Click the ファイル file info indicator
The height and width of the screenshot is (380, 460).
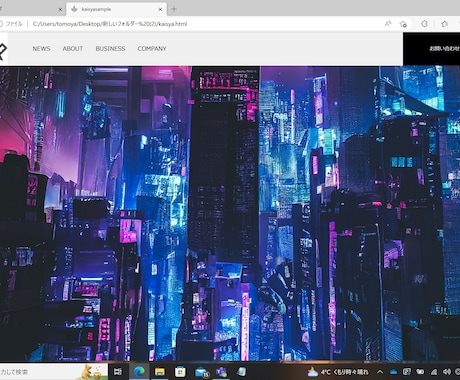[11, 24]
